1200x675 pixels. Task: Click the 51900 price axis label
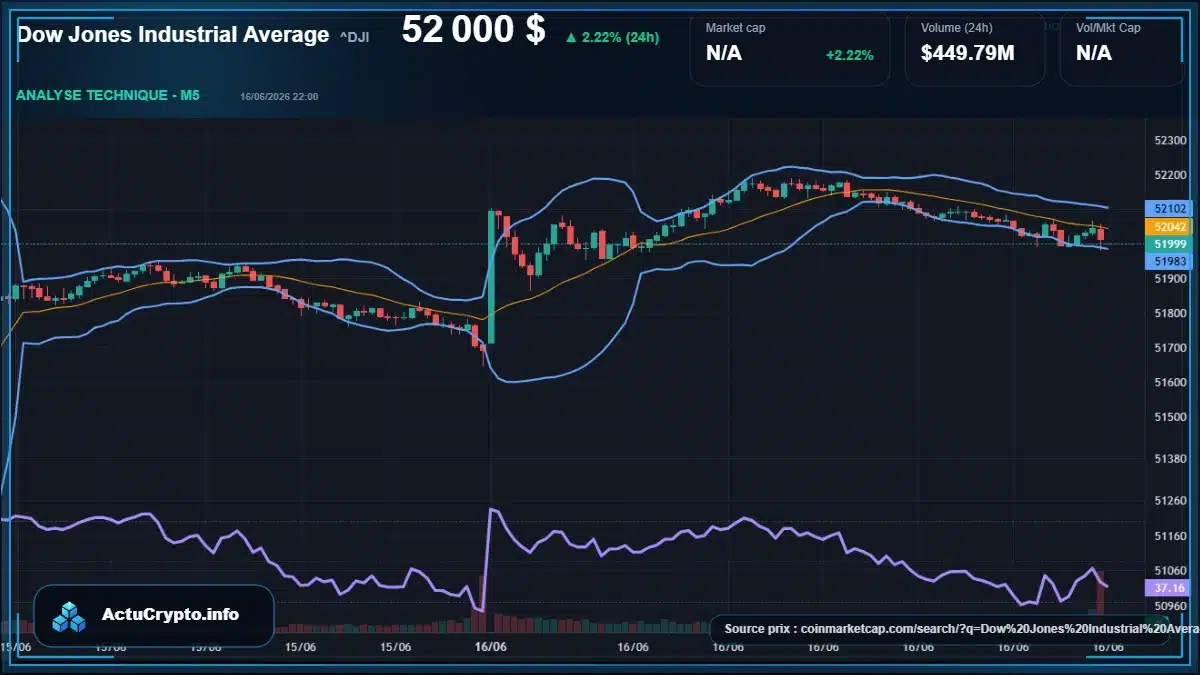coord(1169,280)
